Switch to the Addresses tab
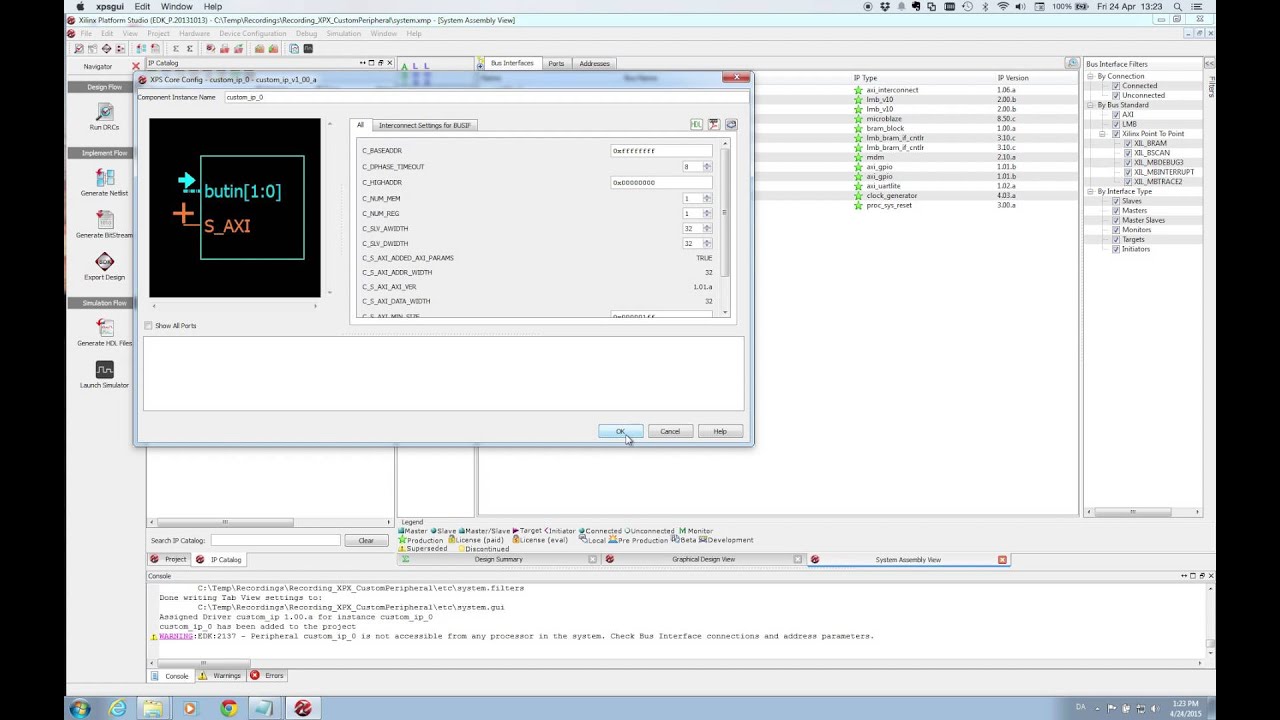Screen dimensions: 1280x720 tap(594, 64)
